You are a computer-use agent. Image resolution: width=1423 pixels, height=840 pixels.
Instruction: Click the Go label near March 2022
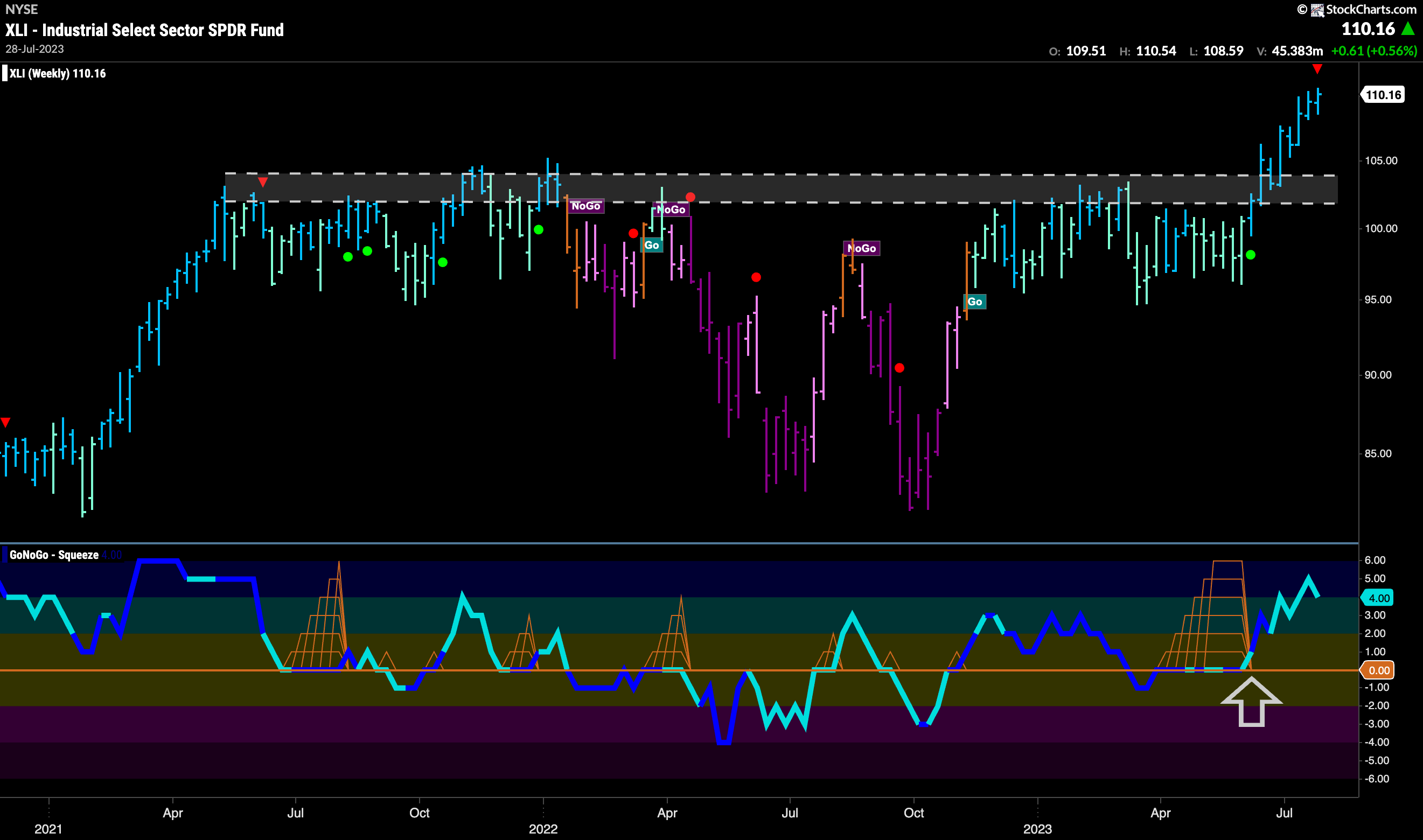point(652,245)
